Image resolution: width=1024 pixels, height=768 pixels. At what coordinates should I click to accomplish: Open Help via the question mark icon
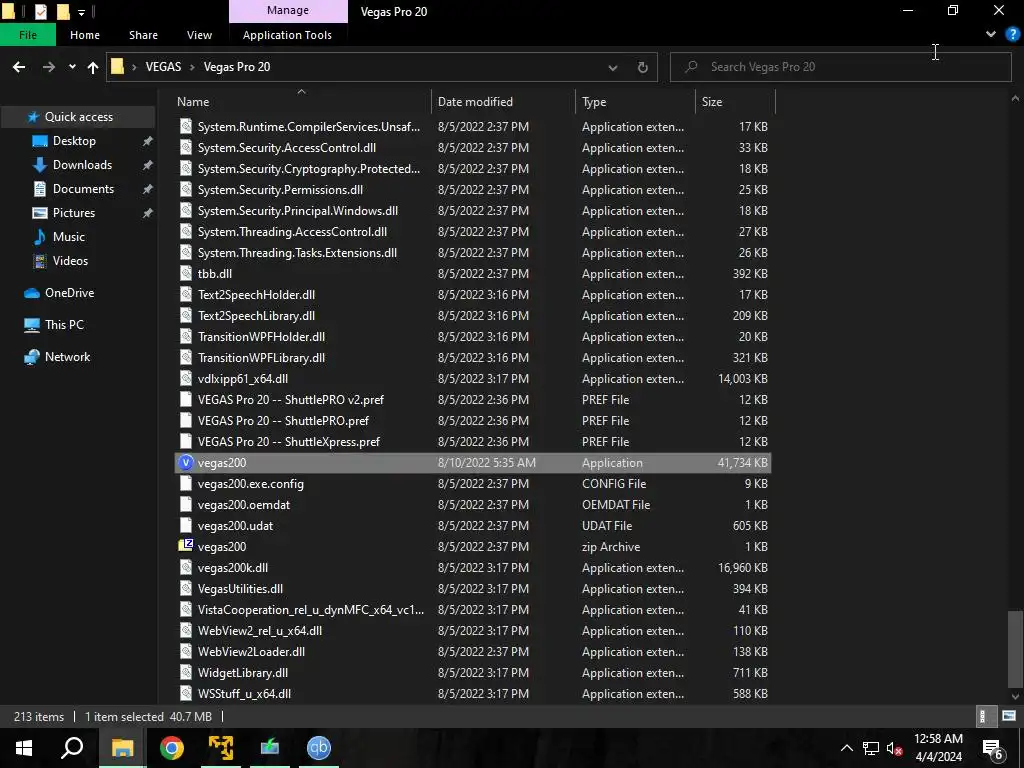click(x=1013, y=34)
